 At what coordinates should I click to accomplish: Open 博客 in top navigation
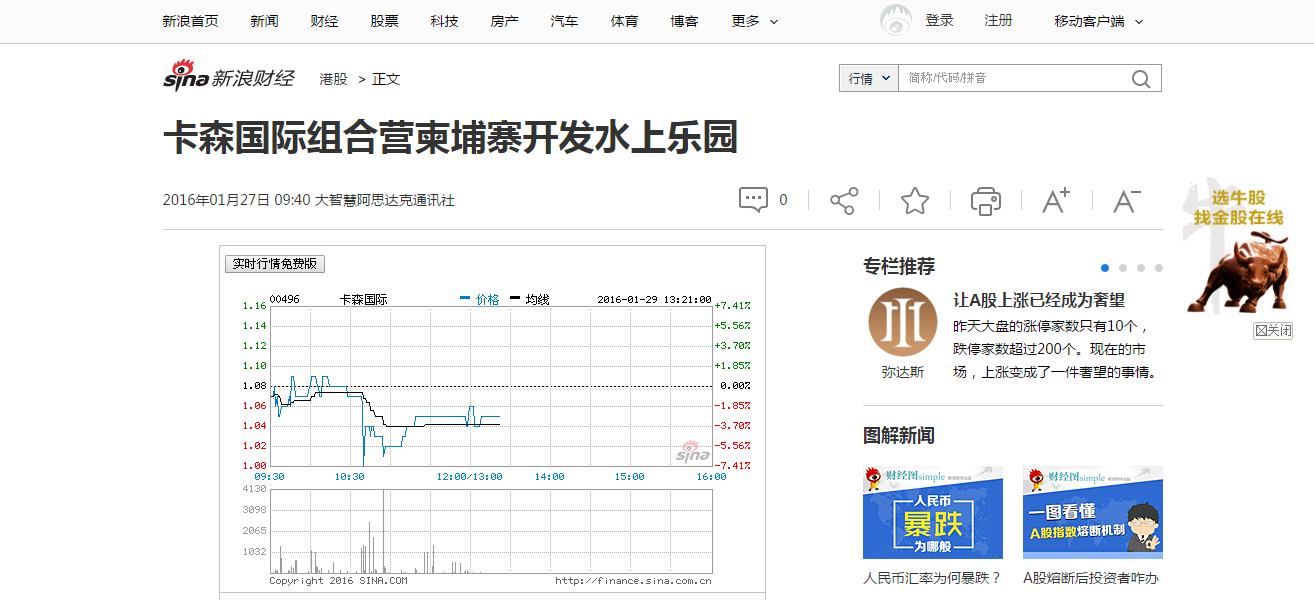(684, 21)
